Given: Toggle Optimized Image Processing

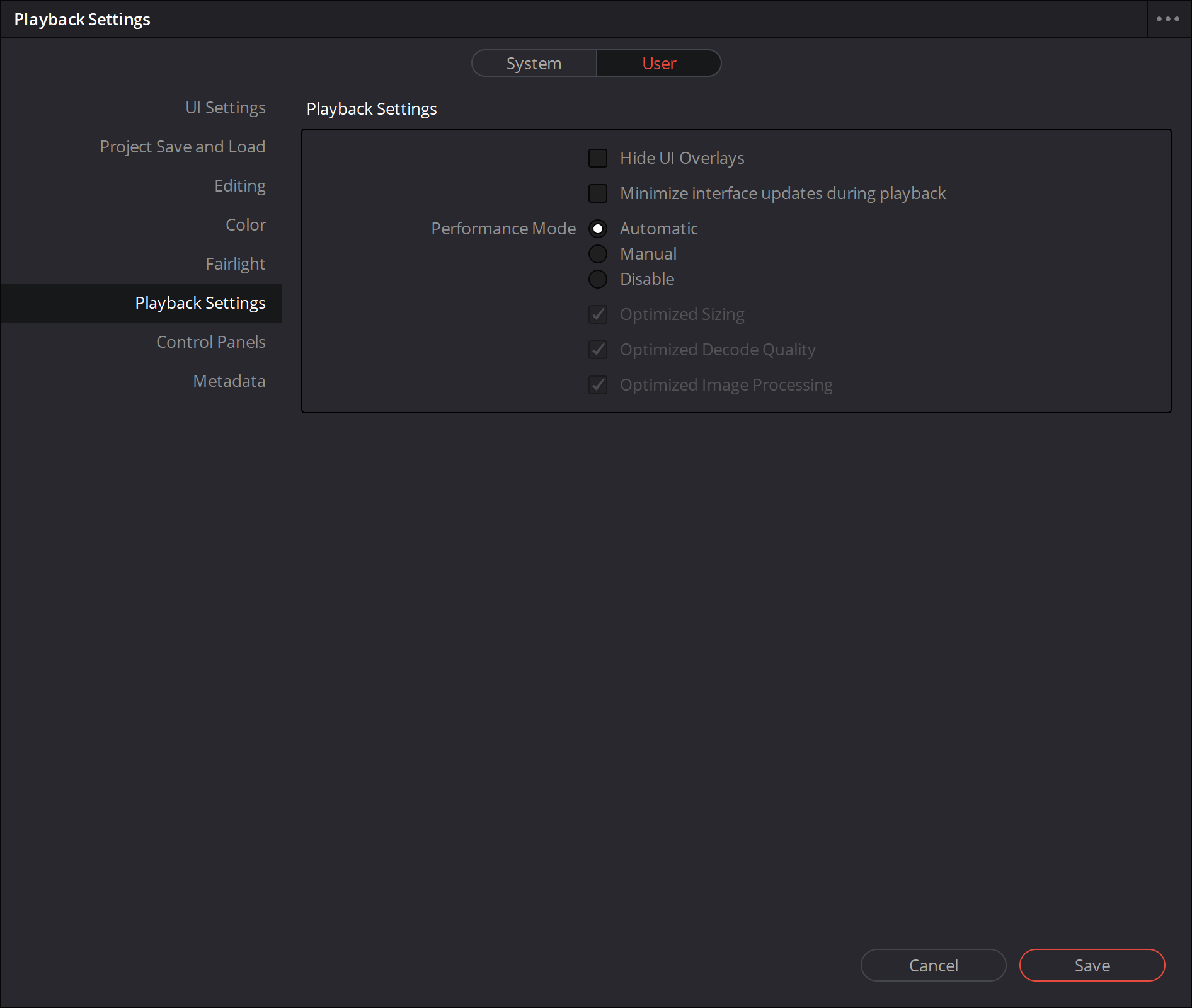Looking at the screenshot, I should 598,385.
